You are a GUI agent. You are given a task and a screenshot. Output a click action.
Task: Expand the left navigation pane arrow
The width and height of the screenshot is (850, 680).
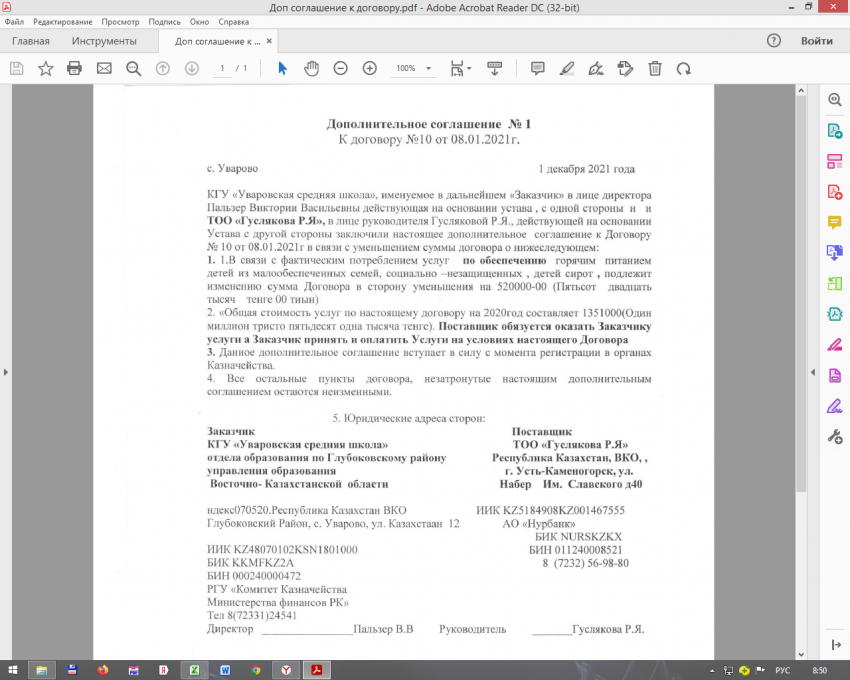pyautogui.click(x=5, y=372)
